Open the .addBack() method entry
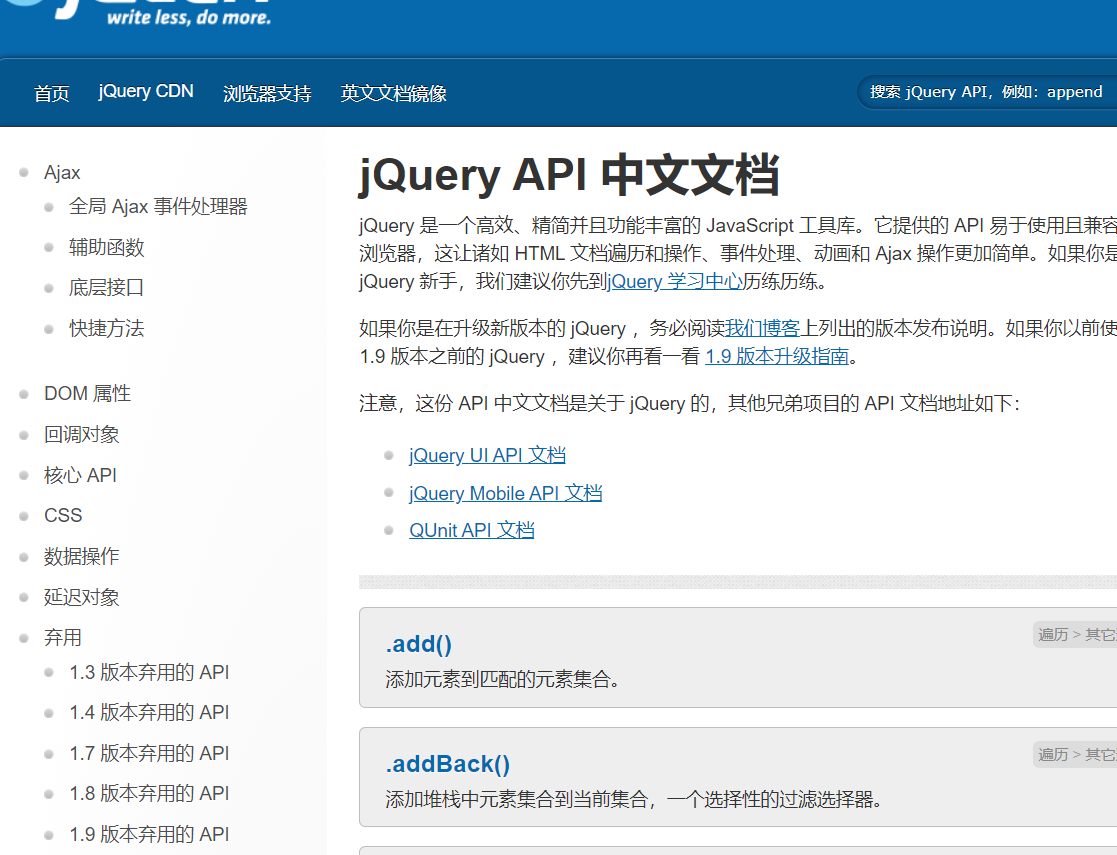Image resolution: width=1117 pixels, height=855 pixels. tap(448, 764)
